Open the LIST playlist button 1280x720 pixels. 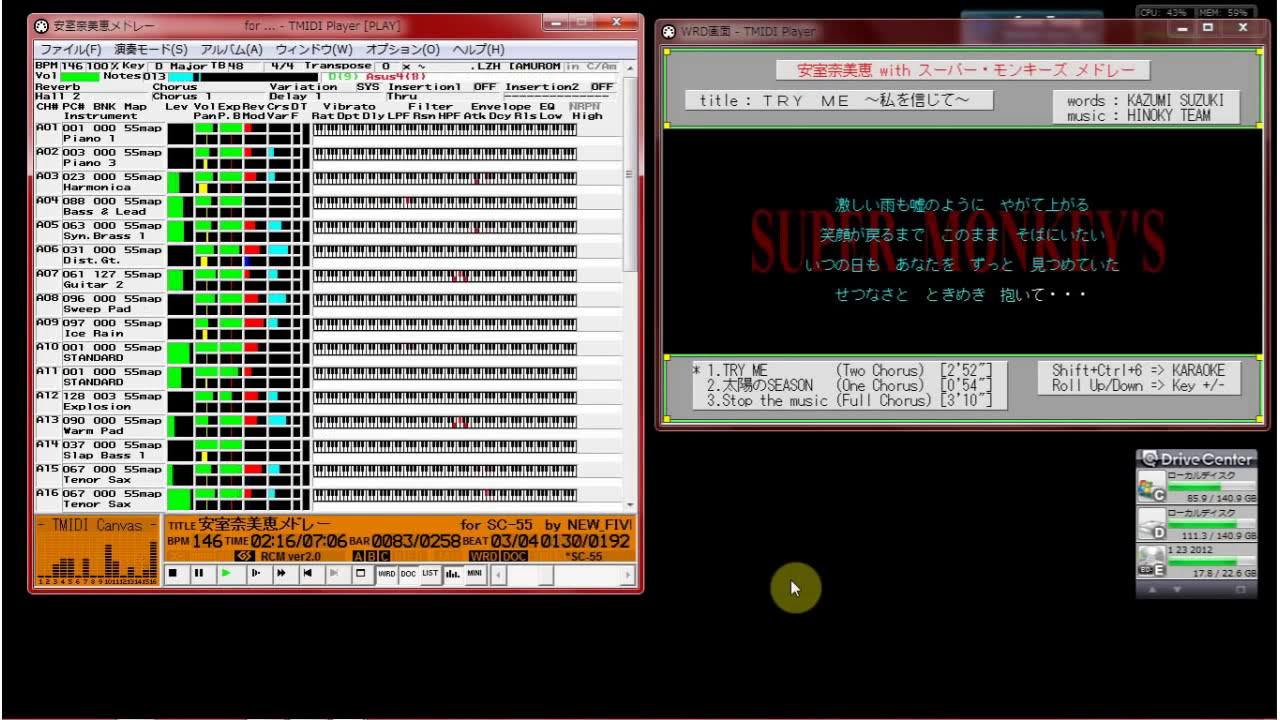pyautogui.click(x=430, y=574)
